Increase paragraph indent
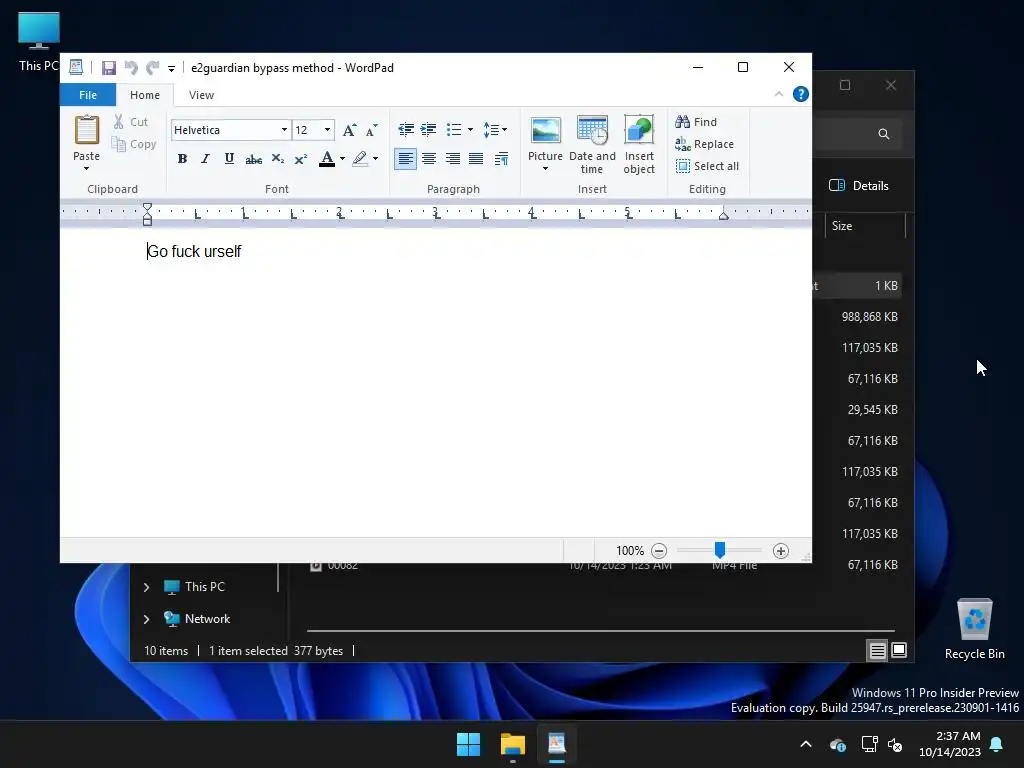Viewport: 1024px width, 768px height. (x=428, y=129)
